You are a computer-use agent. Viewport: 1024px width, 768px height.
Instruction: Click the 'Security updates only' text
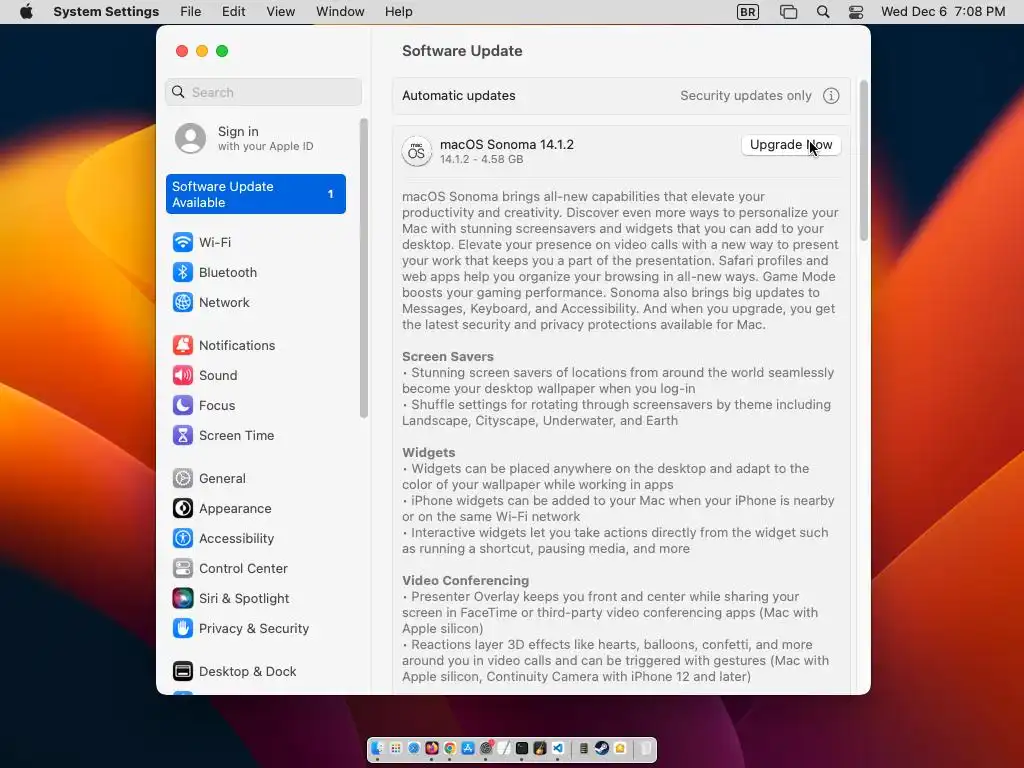click(x=746, y=96)
